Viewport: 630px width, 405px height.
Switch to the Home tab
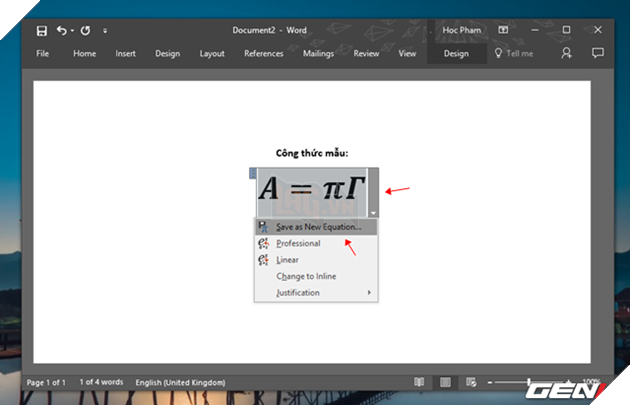point(84,53)
